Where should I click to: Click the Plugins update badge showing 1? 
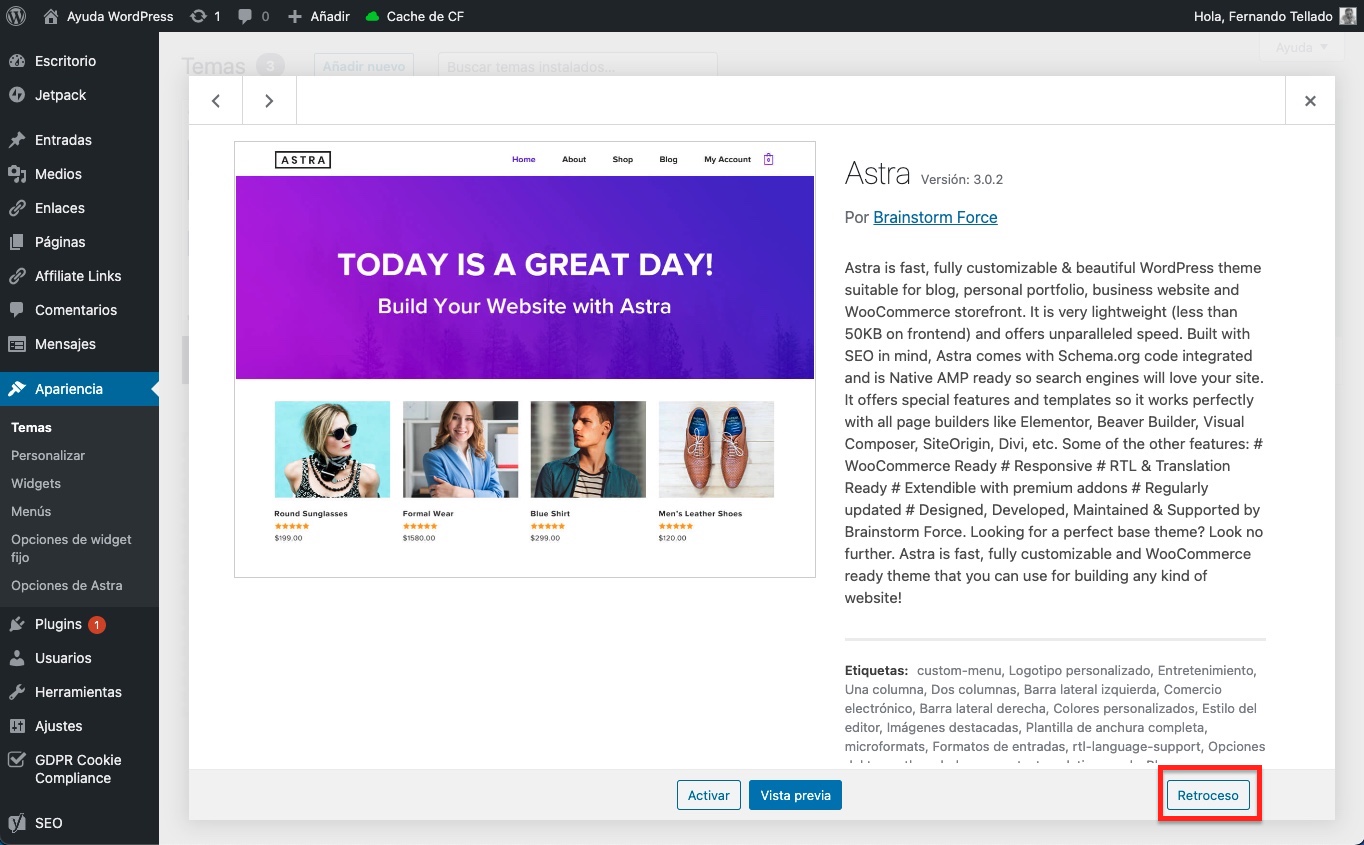[97, 625]
